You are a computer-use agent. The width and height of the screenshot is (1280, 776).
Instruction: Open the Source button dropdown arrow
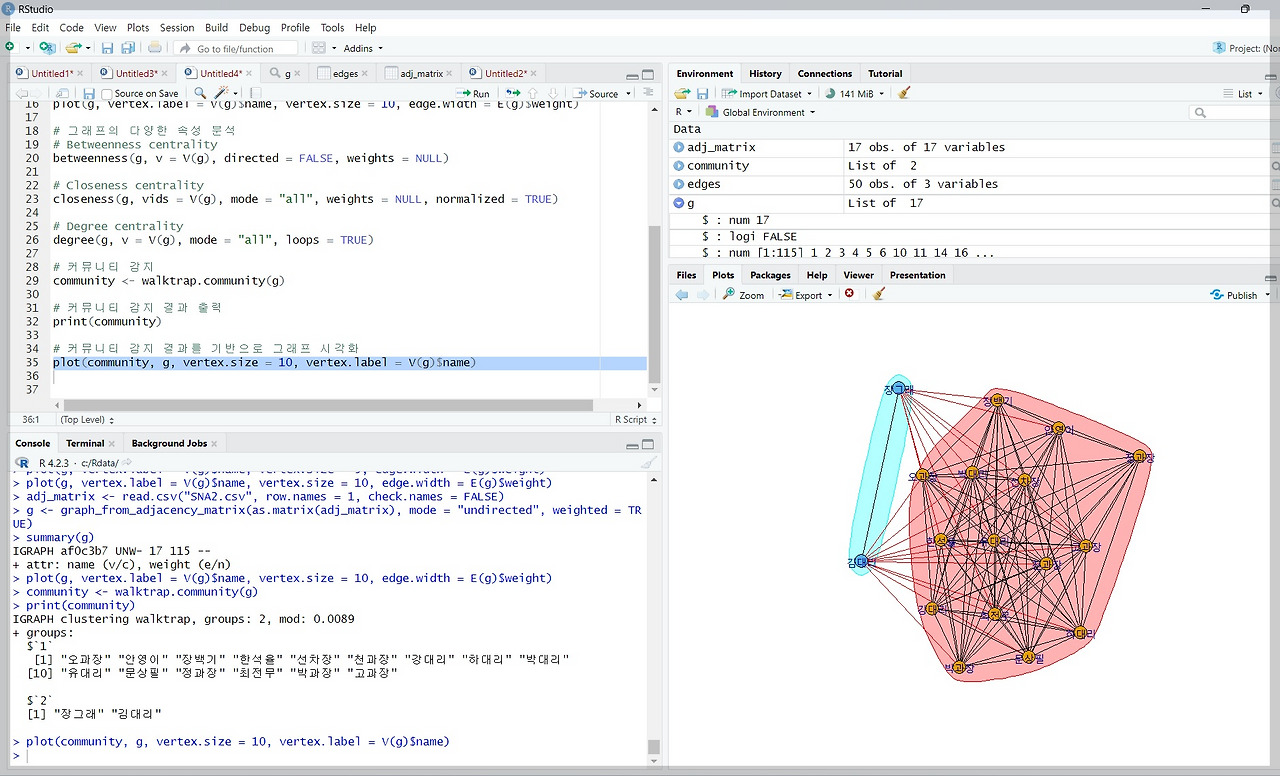point(628,94)
